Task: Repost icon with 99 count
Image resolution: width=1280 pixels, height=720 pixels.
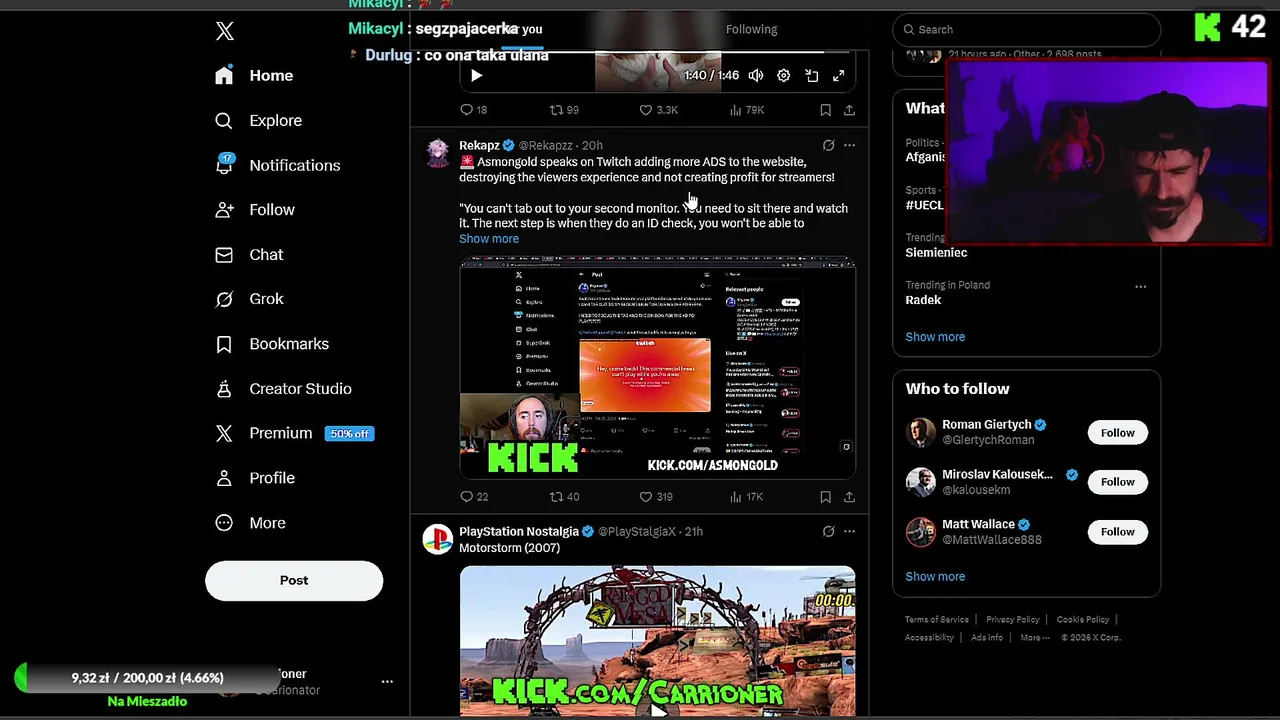Action: [564, 110]
